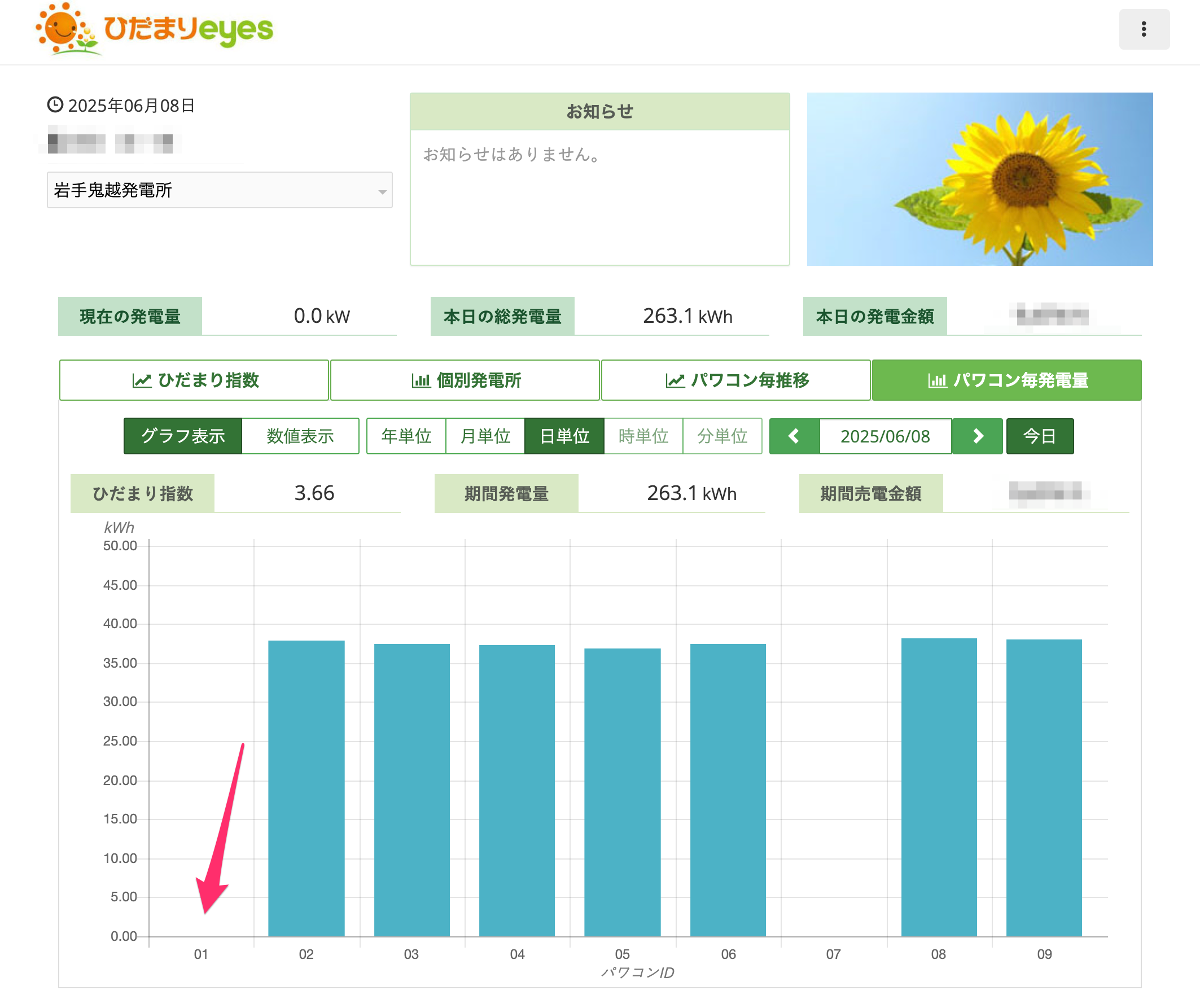Go to previous date with left arrow
Screen dimensions: 1200x1008
pos(794,436)
